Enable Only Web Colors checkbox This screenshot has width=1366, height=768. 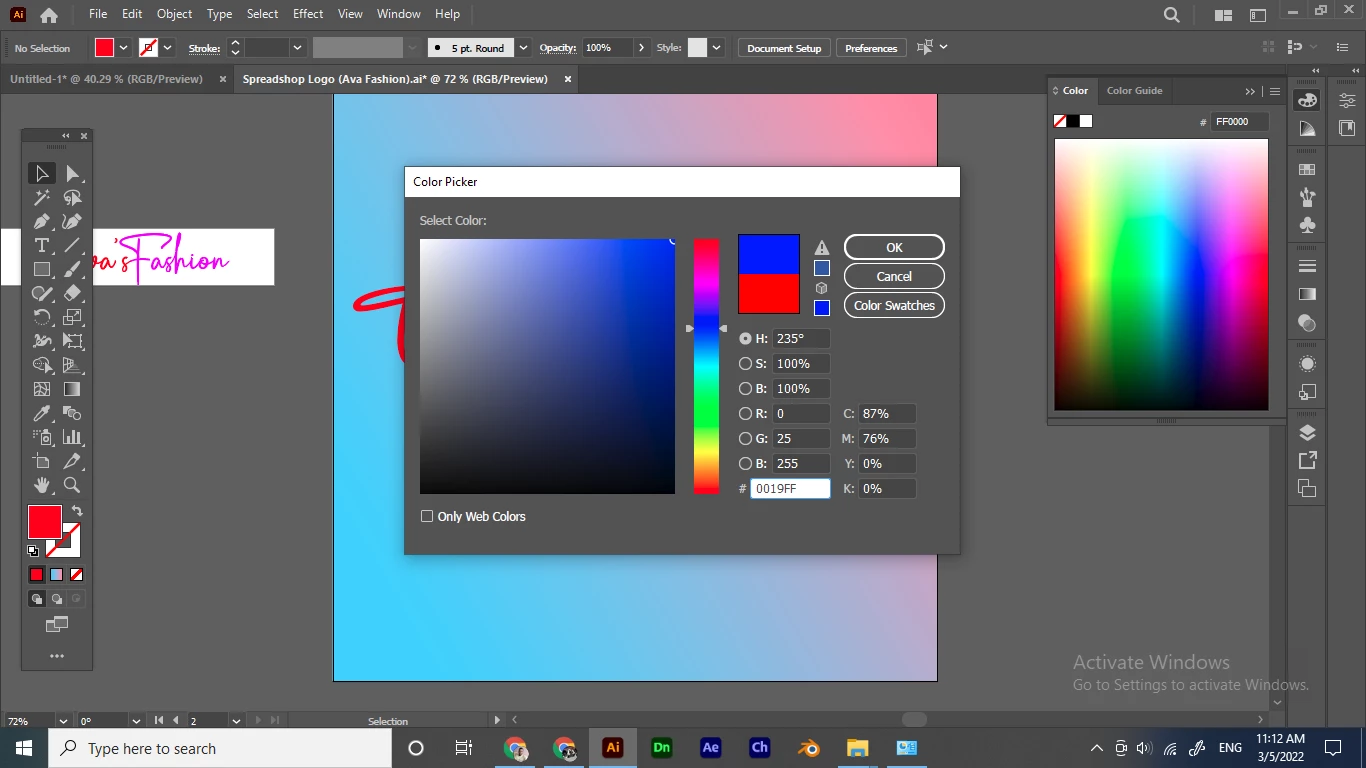click(427, 517)
